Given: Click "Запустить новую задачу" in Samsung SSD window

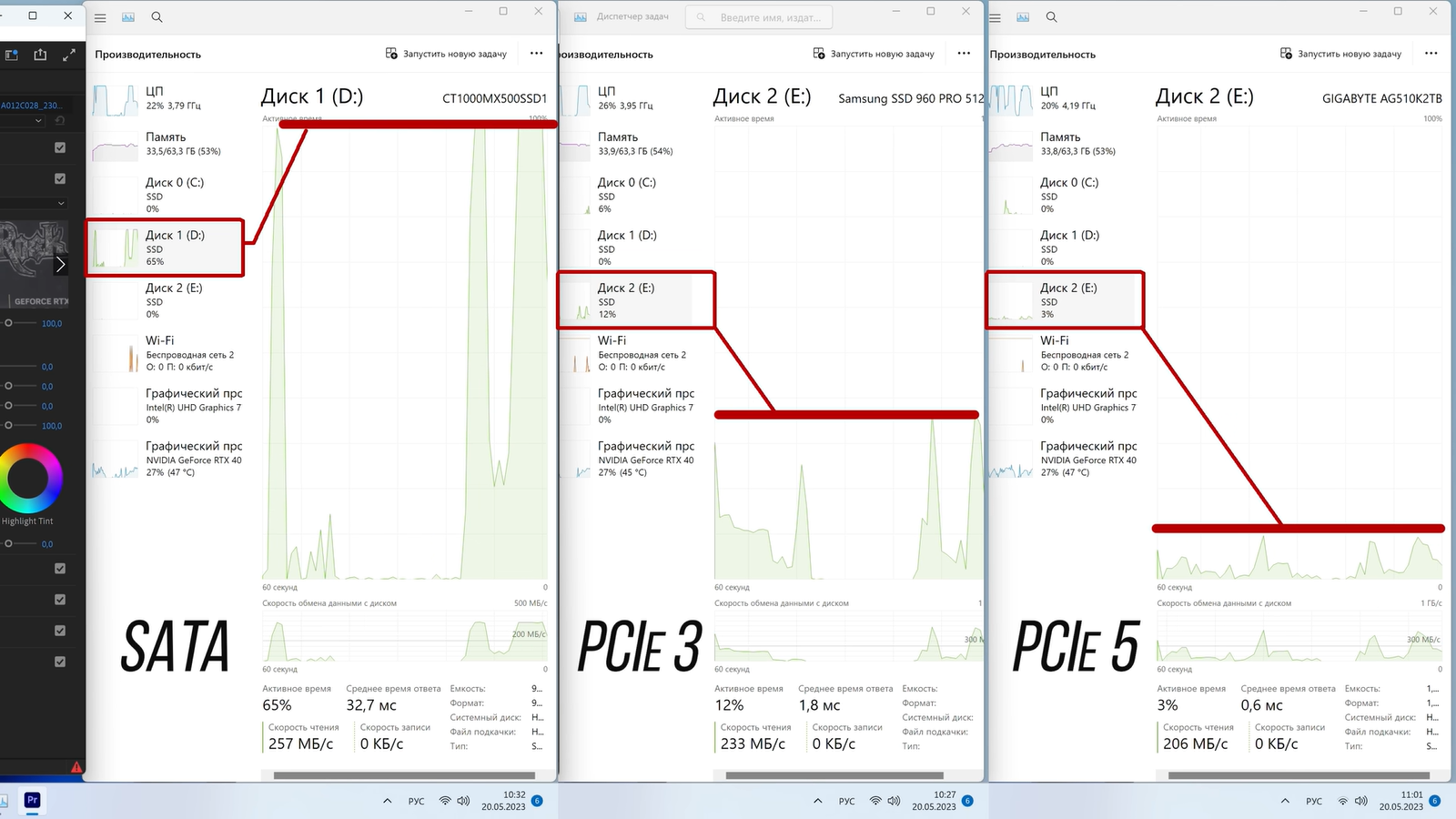Looking at the screenshot, I should click(874, 54).
